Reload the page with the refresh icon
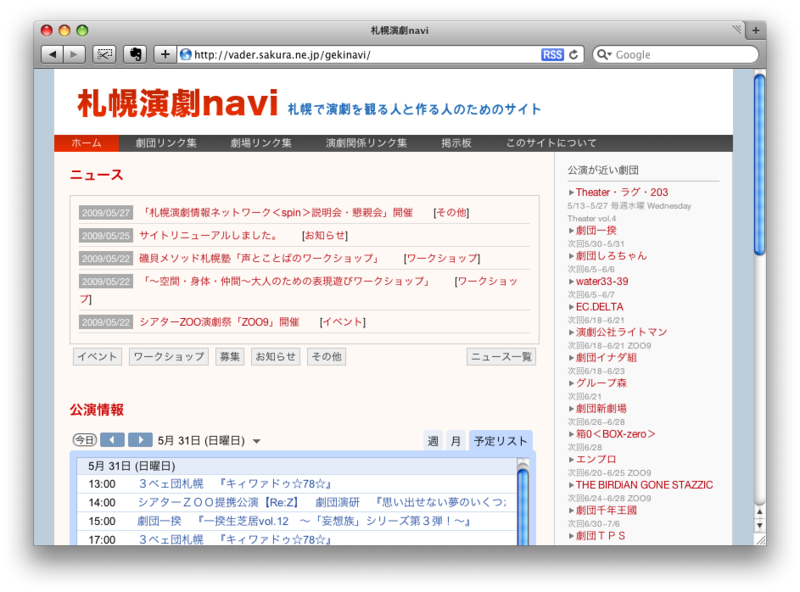 pos(573,55)
